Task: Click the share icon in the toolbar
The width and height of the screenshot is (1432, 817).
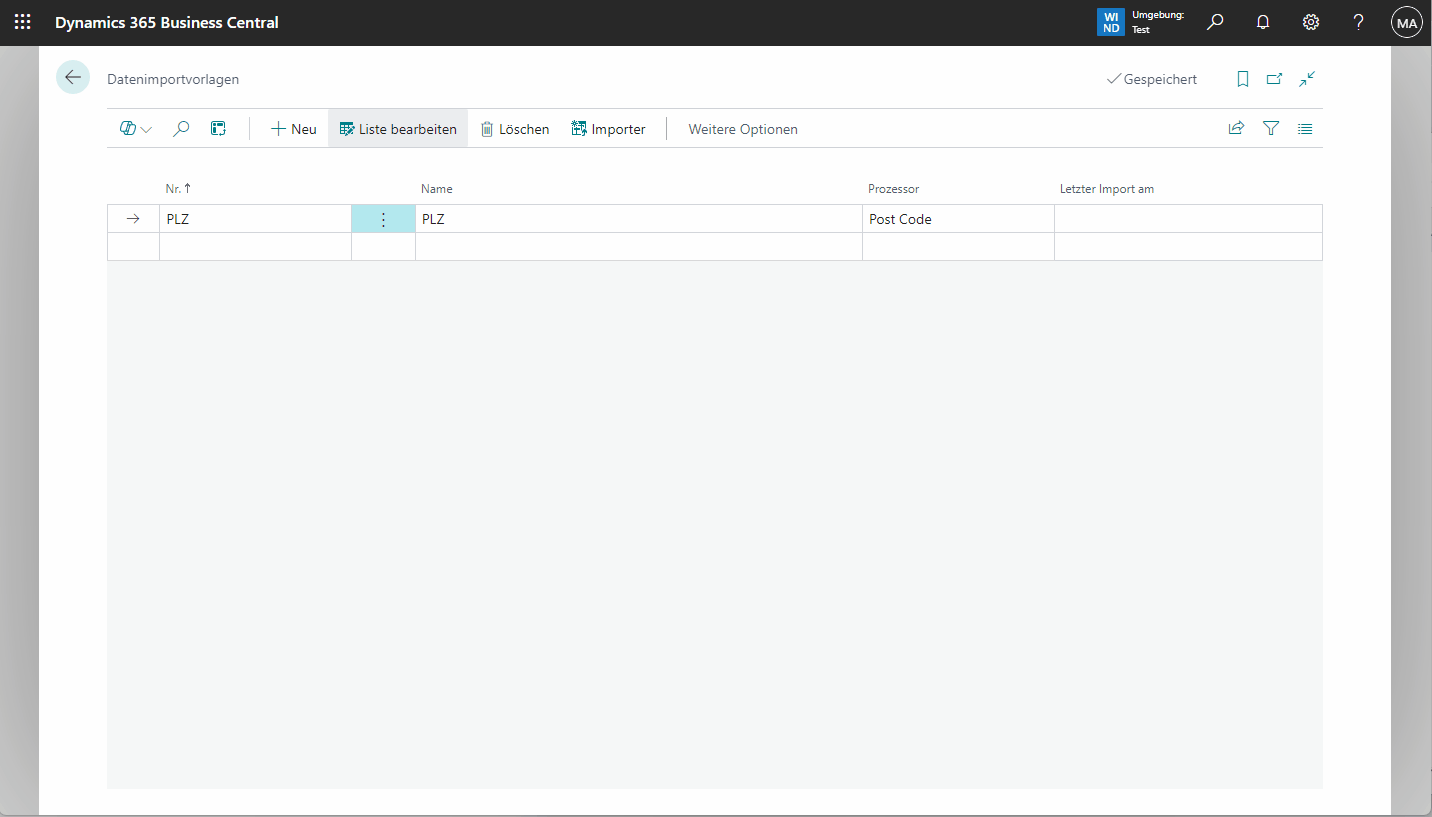Action: (1236, 128)
